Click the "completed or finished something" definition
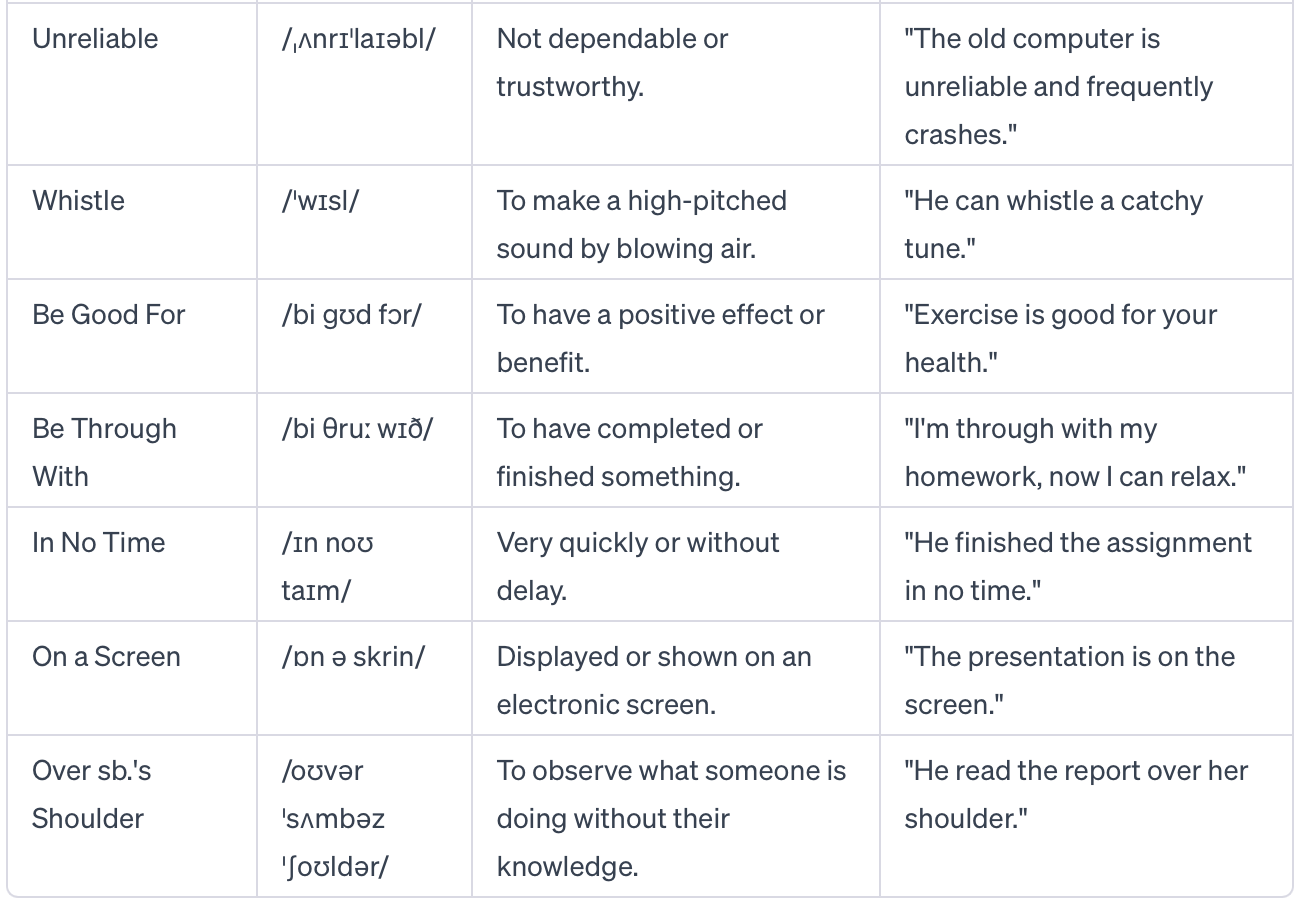Image resolution: width=1302 pixels, height=906 pixels. [x=629, y=452]
